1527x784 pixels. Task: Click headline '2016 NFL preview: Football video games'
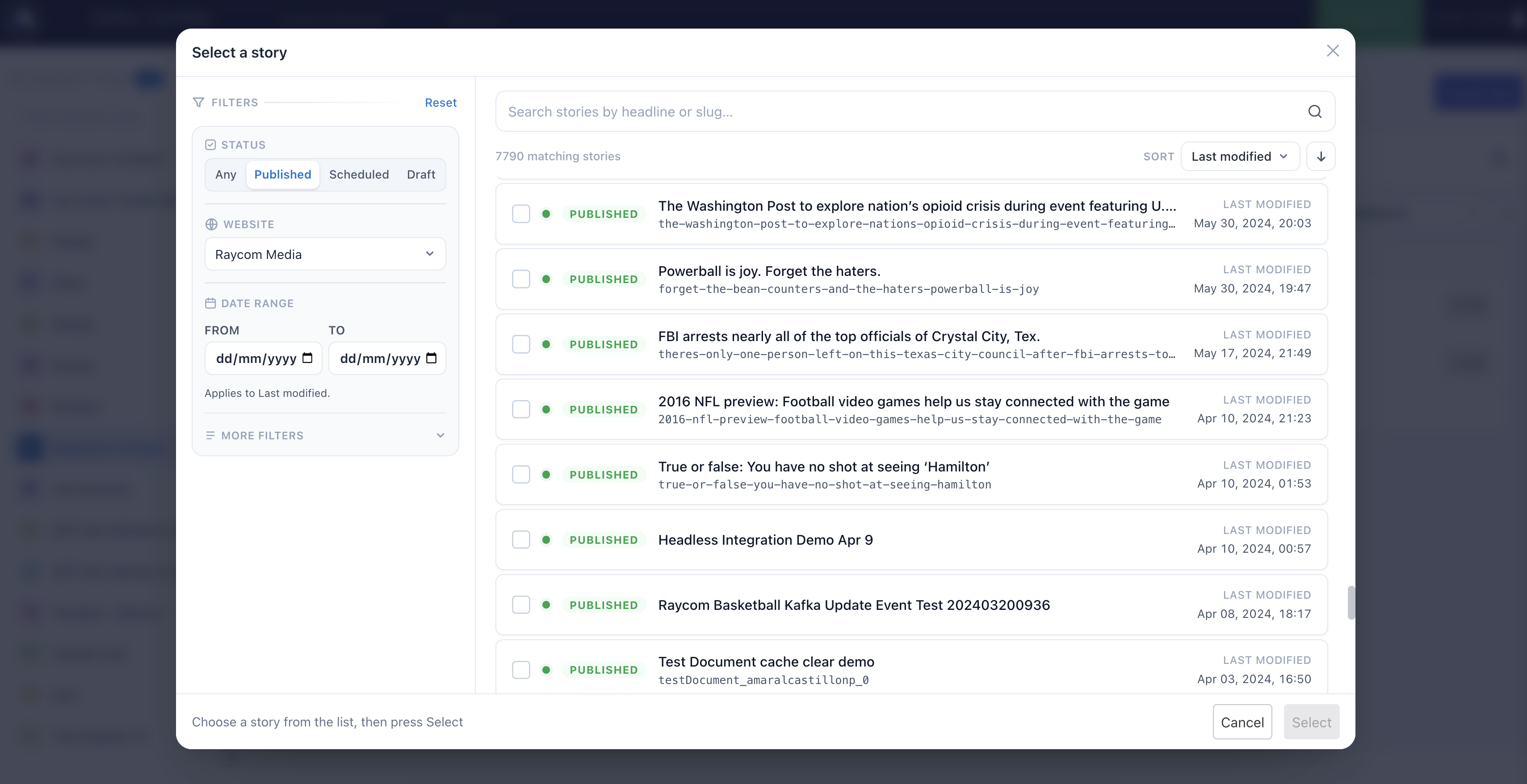click(x=914, y=401)
